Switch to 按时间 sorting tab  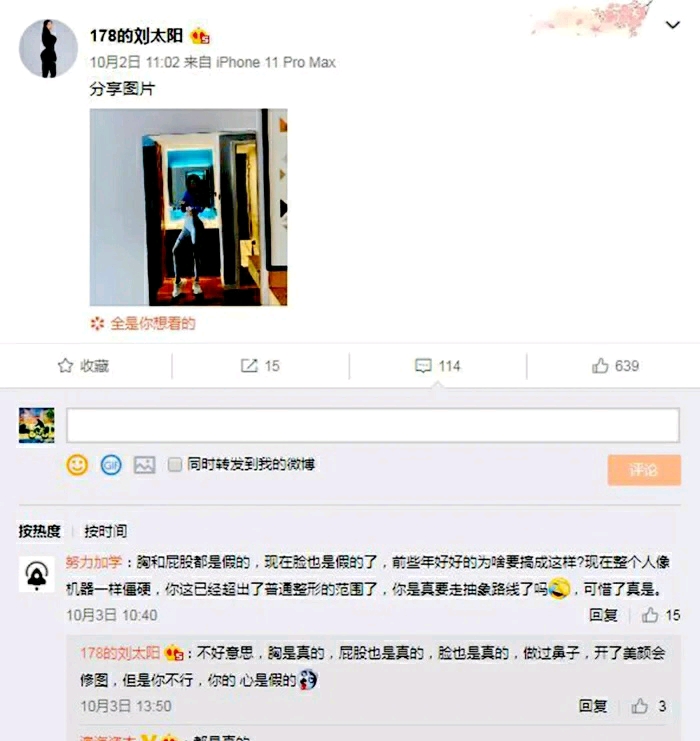coord(105,531)
